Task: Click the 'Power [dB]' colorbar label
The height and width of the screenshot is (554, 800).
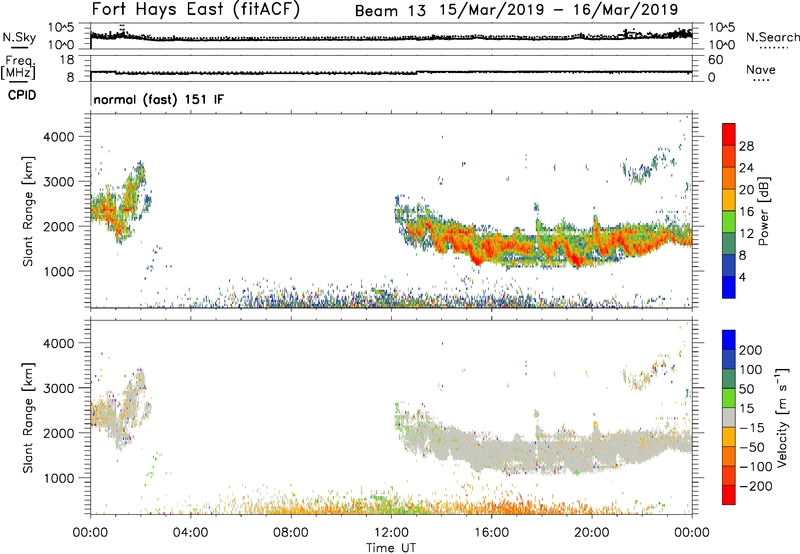Action: tap(763, 211)
